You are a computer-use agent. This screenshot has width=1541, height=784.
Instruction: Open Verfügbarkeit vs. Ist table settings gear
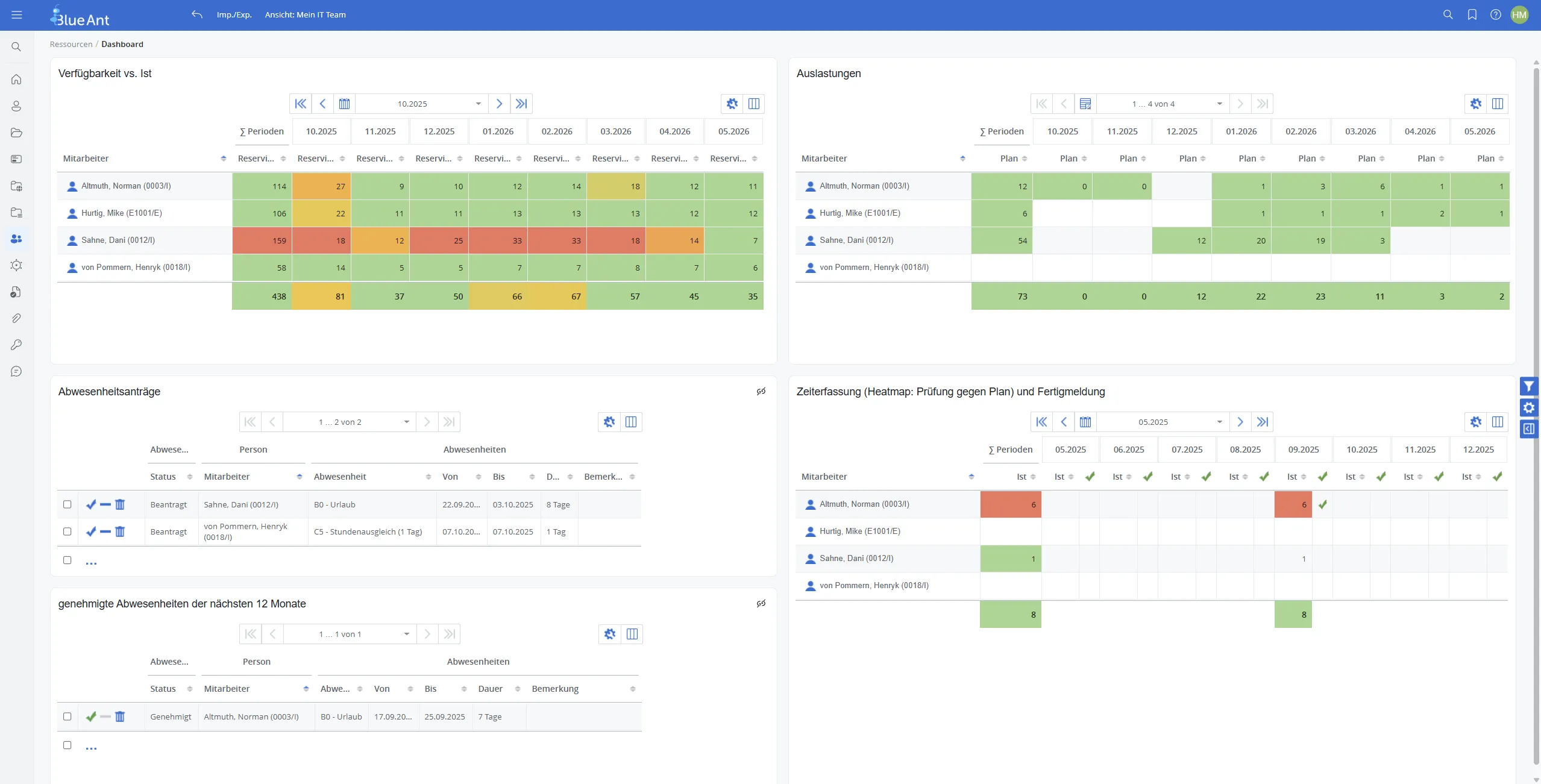pos(732,104)
